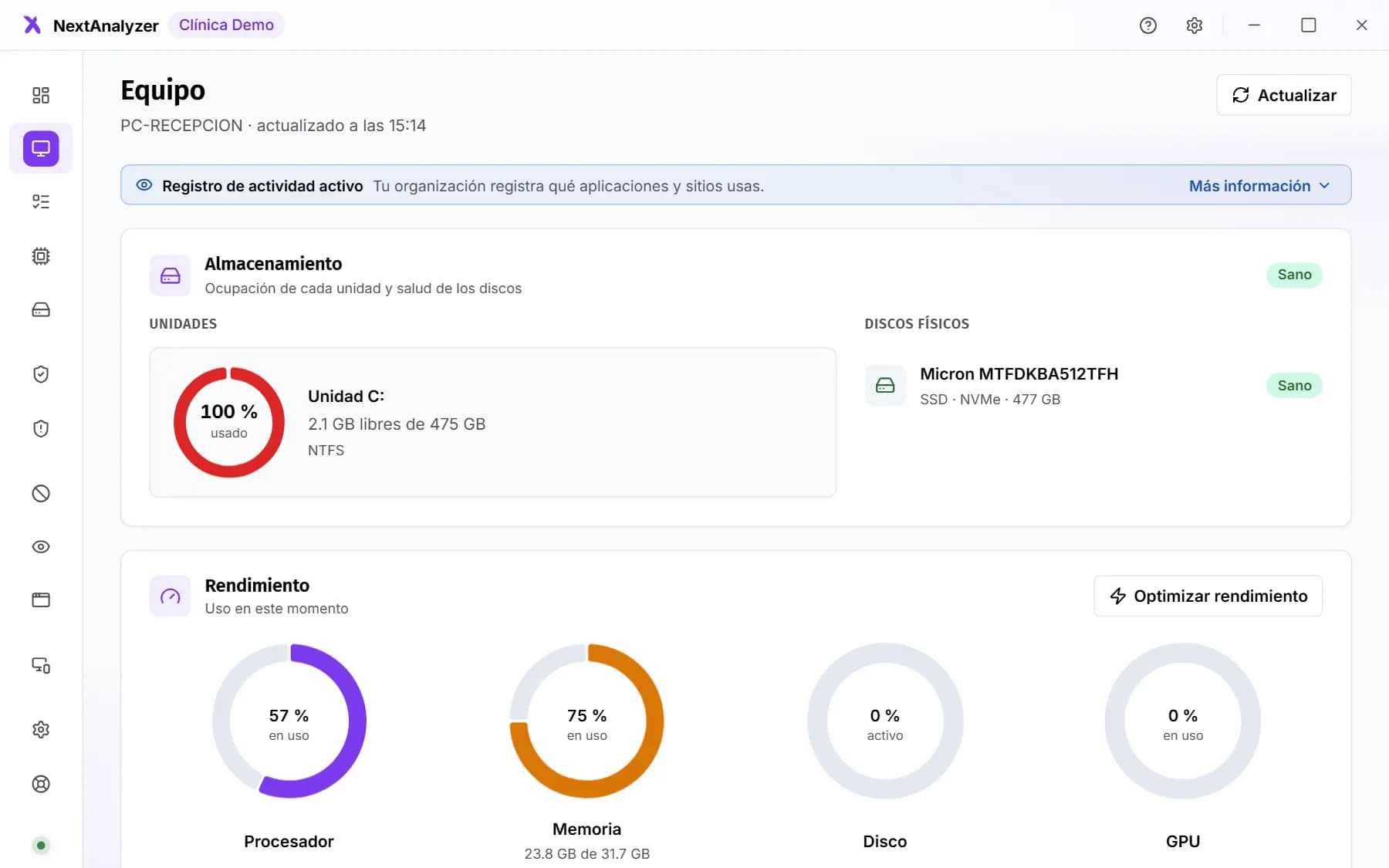Click the Memoria 75 % usage ring
Screen dimensions: 1389x868
(x=587, y=721)
